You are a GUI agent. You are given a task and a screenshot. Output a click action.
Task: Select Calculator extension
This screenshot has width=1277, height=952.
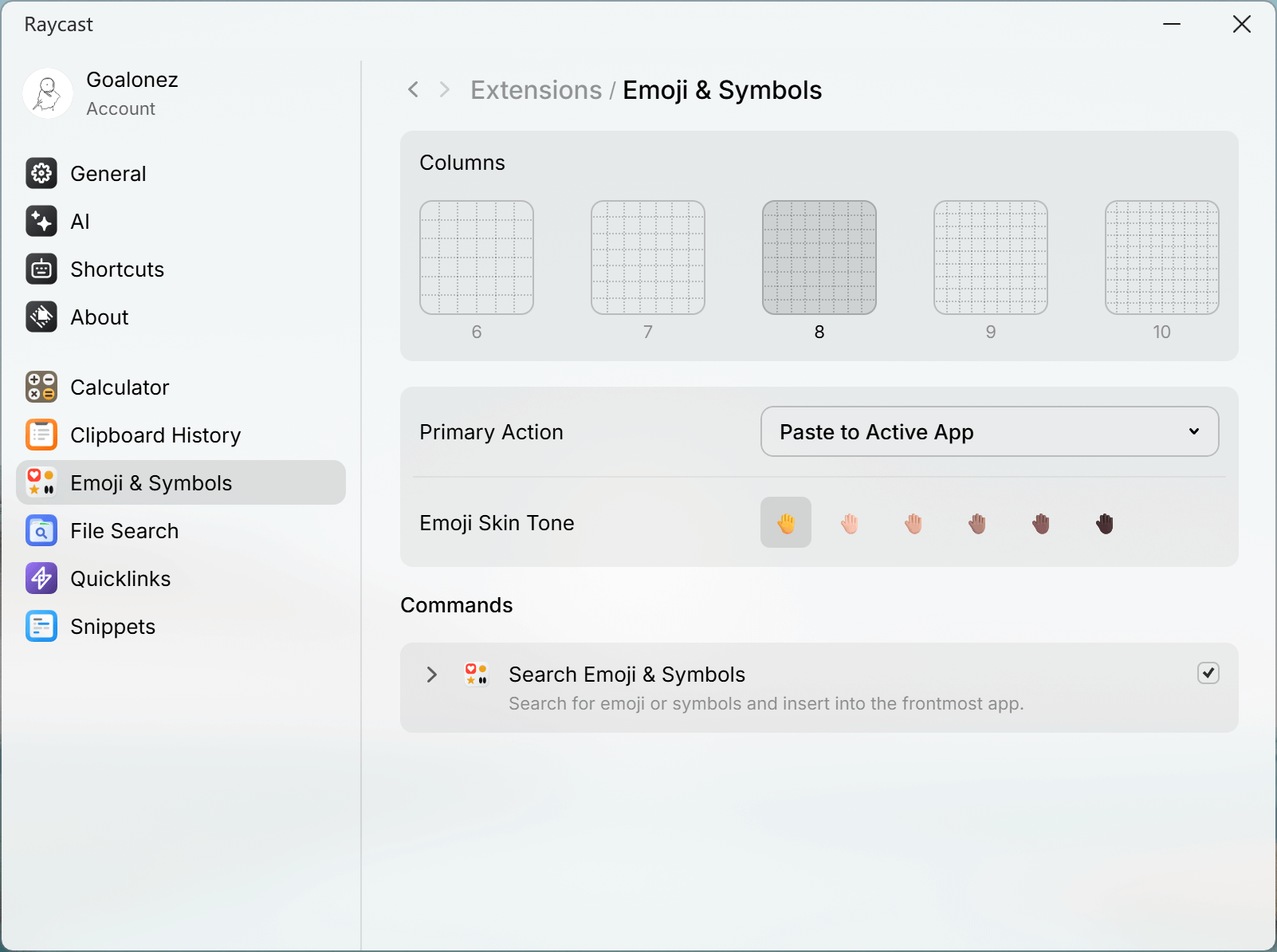[x=181, y=387]
